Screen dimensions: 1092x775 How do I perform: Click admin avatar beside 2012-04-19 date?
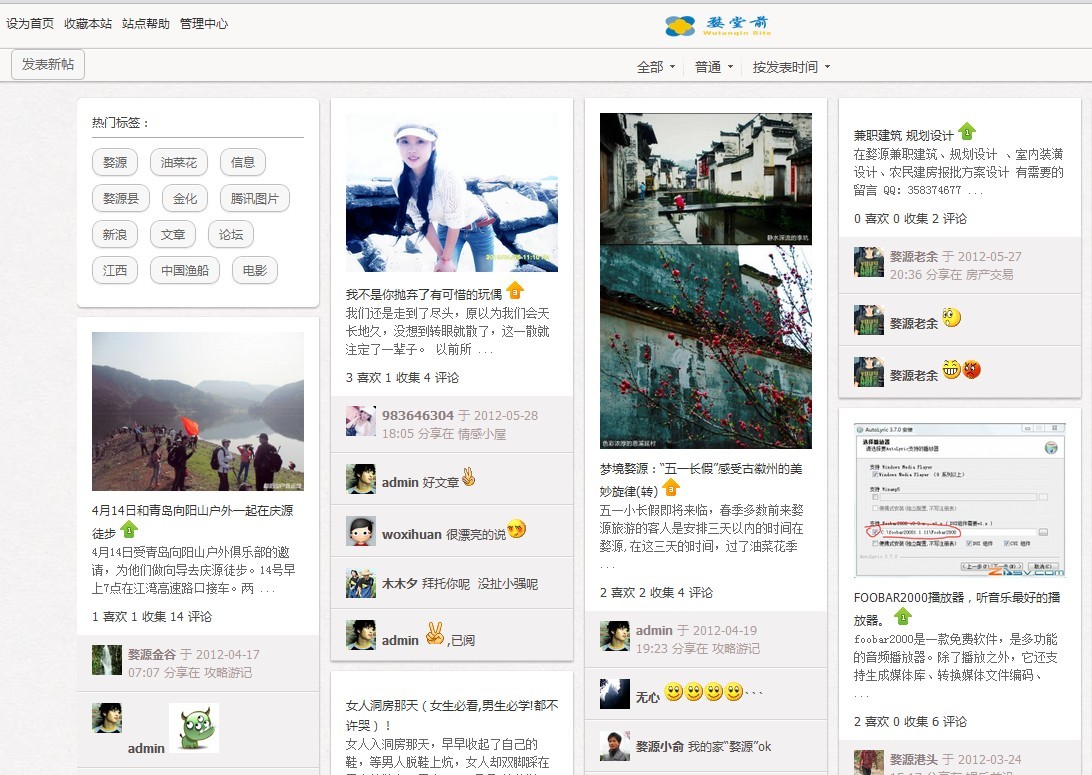click(x=615, y=636)
